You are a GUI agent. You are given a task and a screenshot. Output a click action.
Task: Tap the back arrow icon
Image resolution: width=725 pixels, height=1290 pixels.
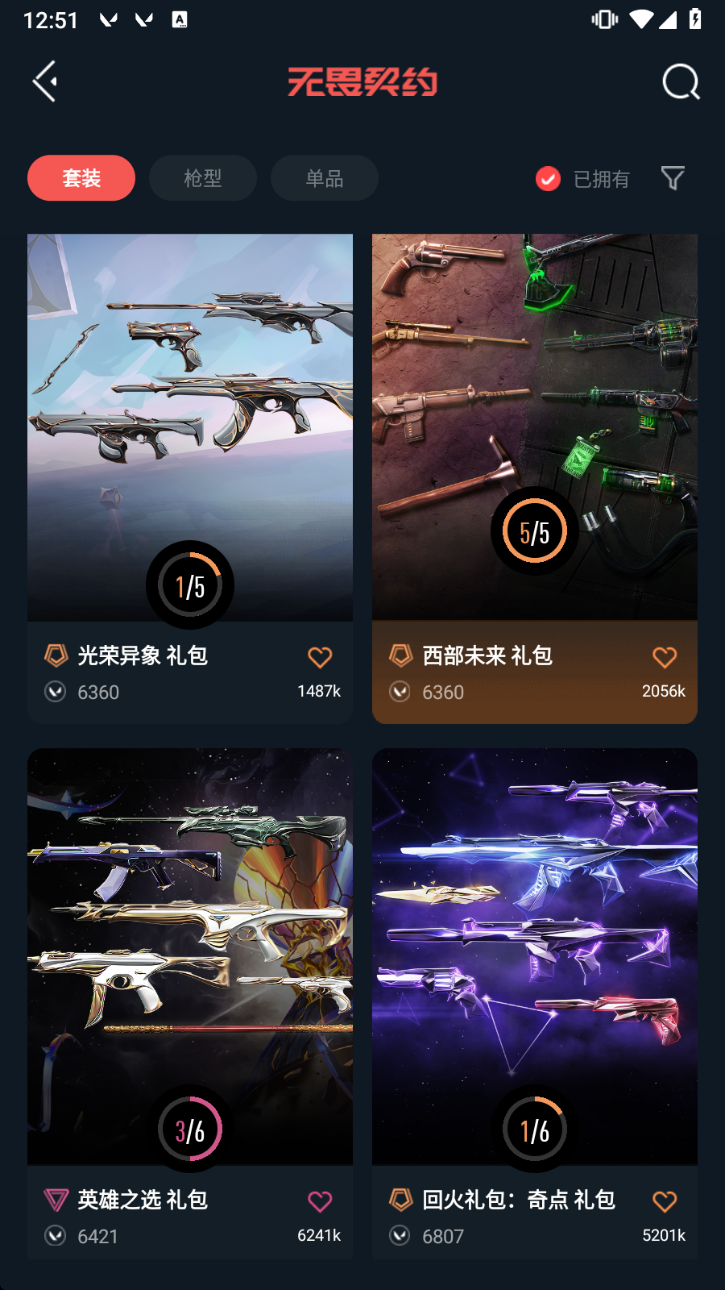[x=45, y=82]
